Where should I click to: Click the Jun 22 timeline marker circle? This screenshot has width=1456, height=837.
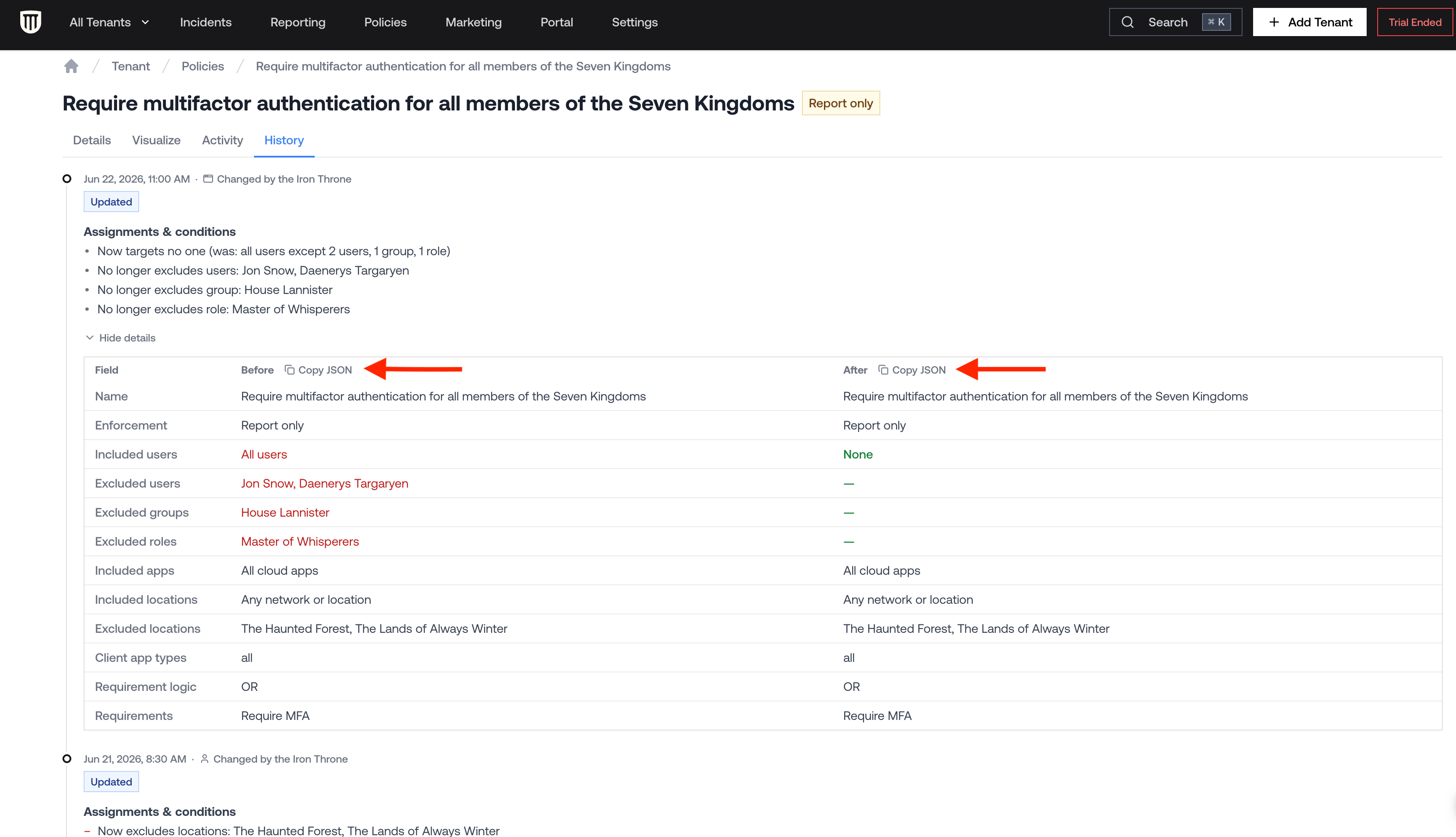point(66,179)
